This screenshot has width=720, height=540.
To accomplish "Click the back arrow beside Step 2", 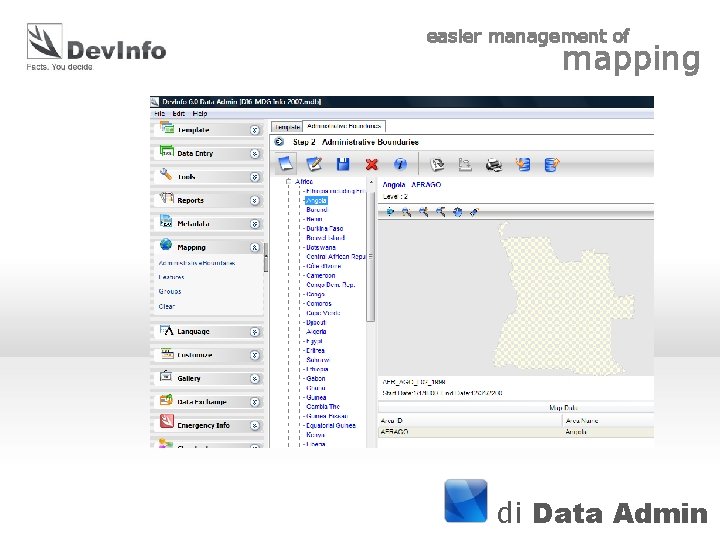I will pyautogui.click(x=279, y=142).
